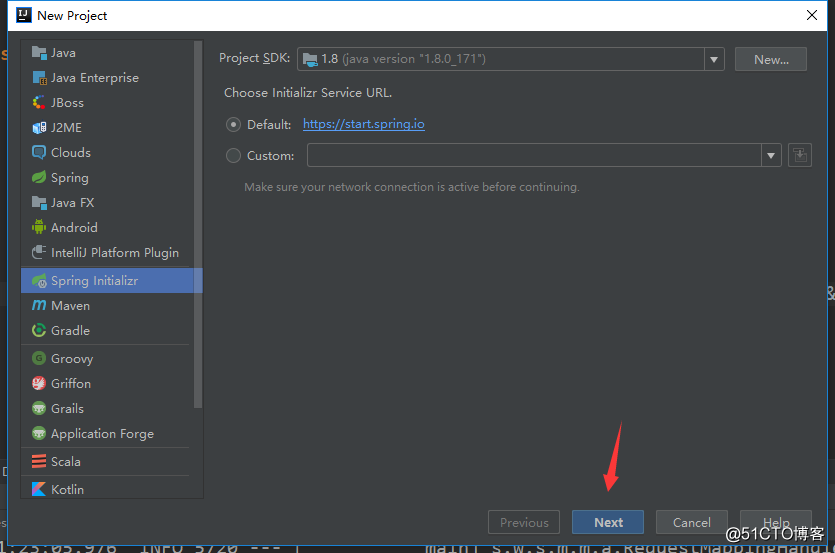Choose J2ME project type label
Screen dimensions: 835x553
click(67, 128)
